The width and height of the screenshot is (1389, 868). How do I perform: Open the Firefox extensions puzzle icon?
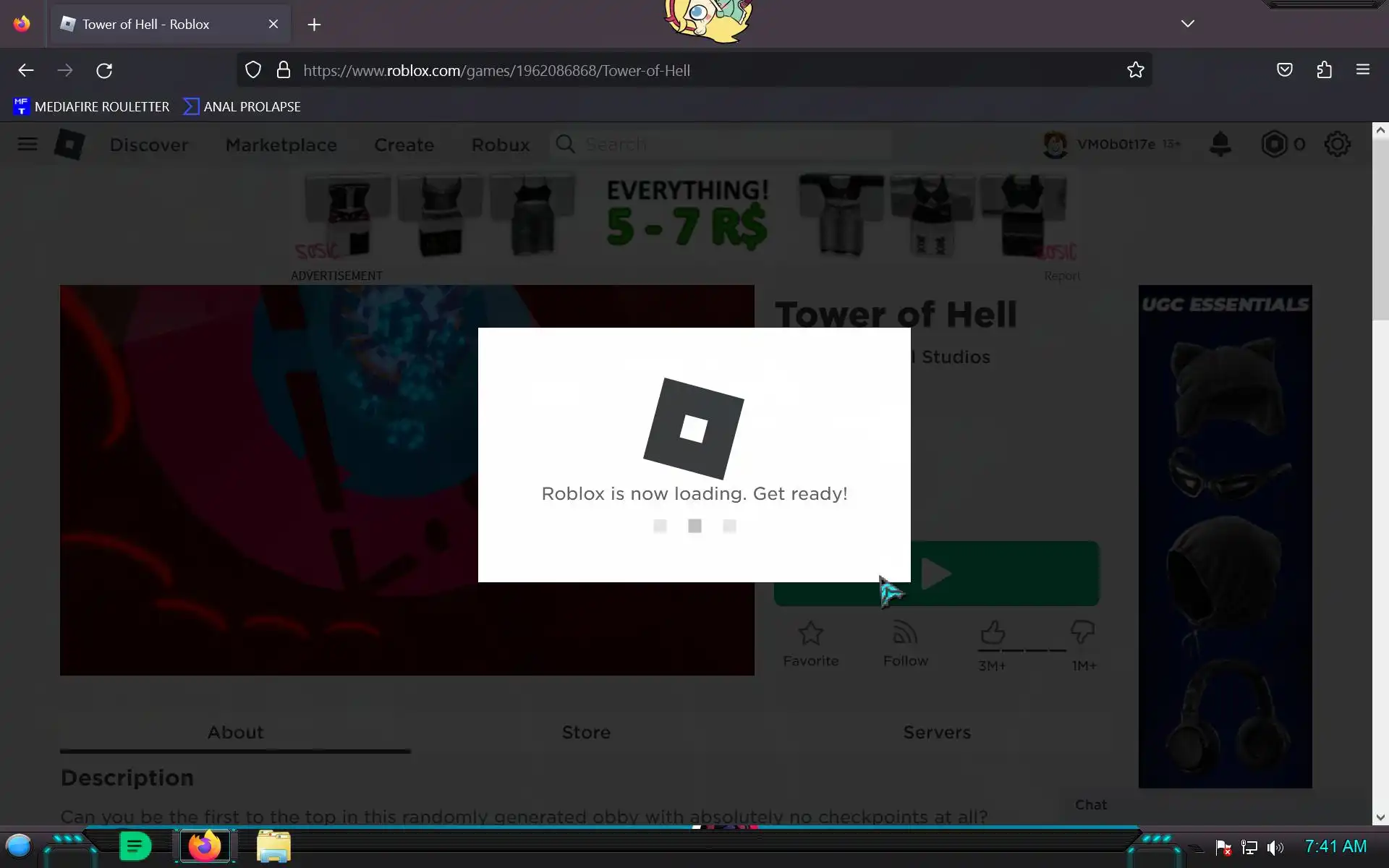[1324, 70]
